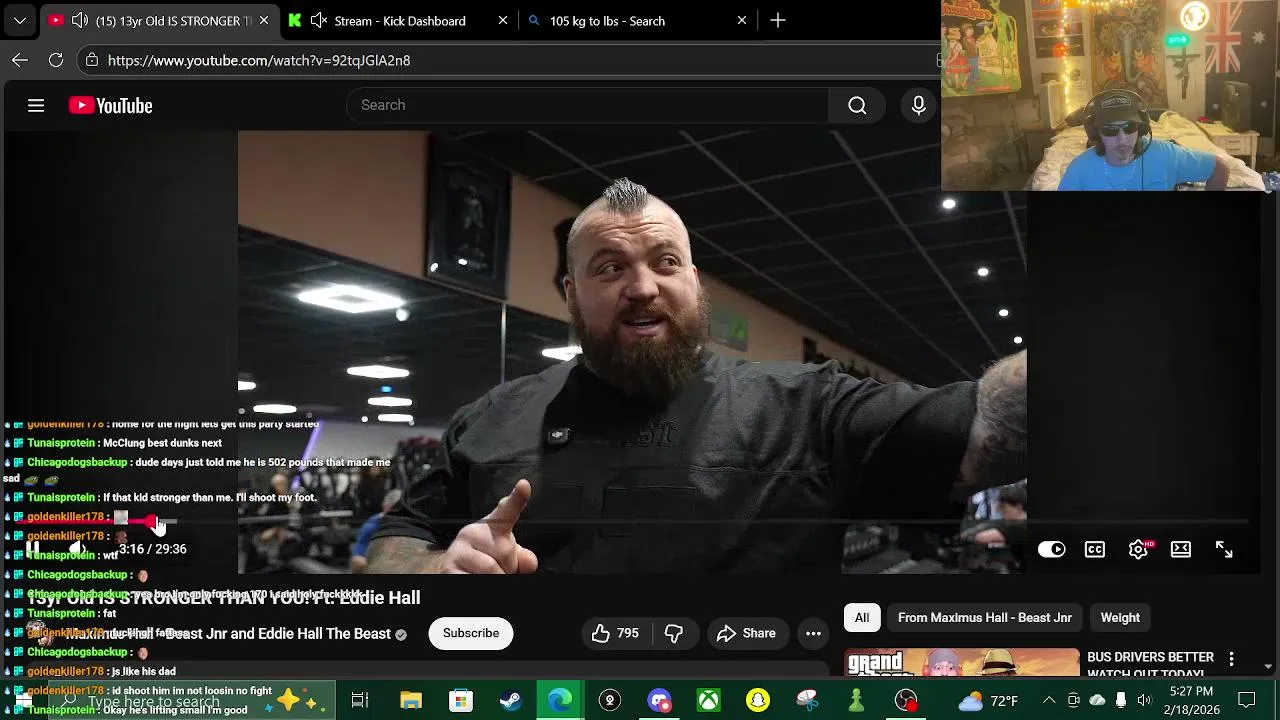
Task: Open taskbar volume speaker control
Action: (x=1144, y=701)
